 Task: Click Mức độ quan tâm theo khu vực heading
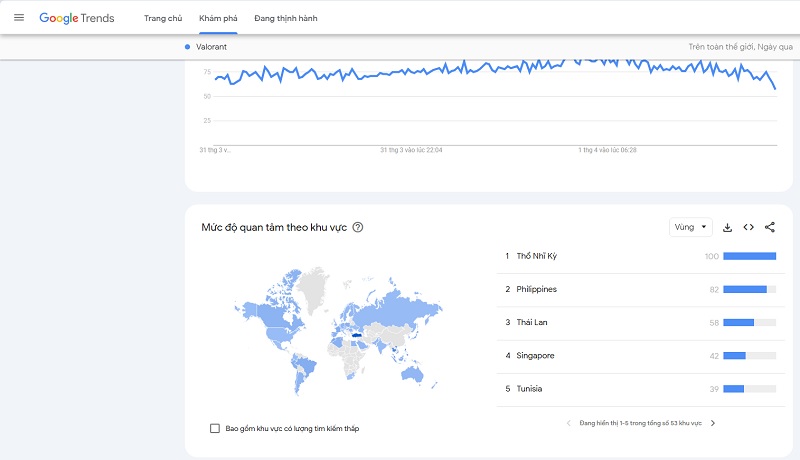(x=274, y=227)
